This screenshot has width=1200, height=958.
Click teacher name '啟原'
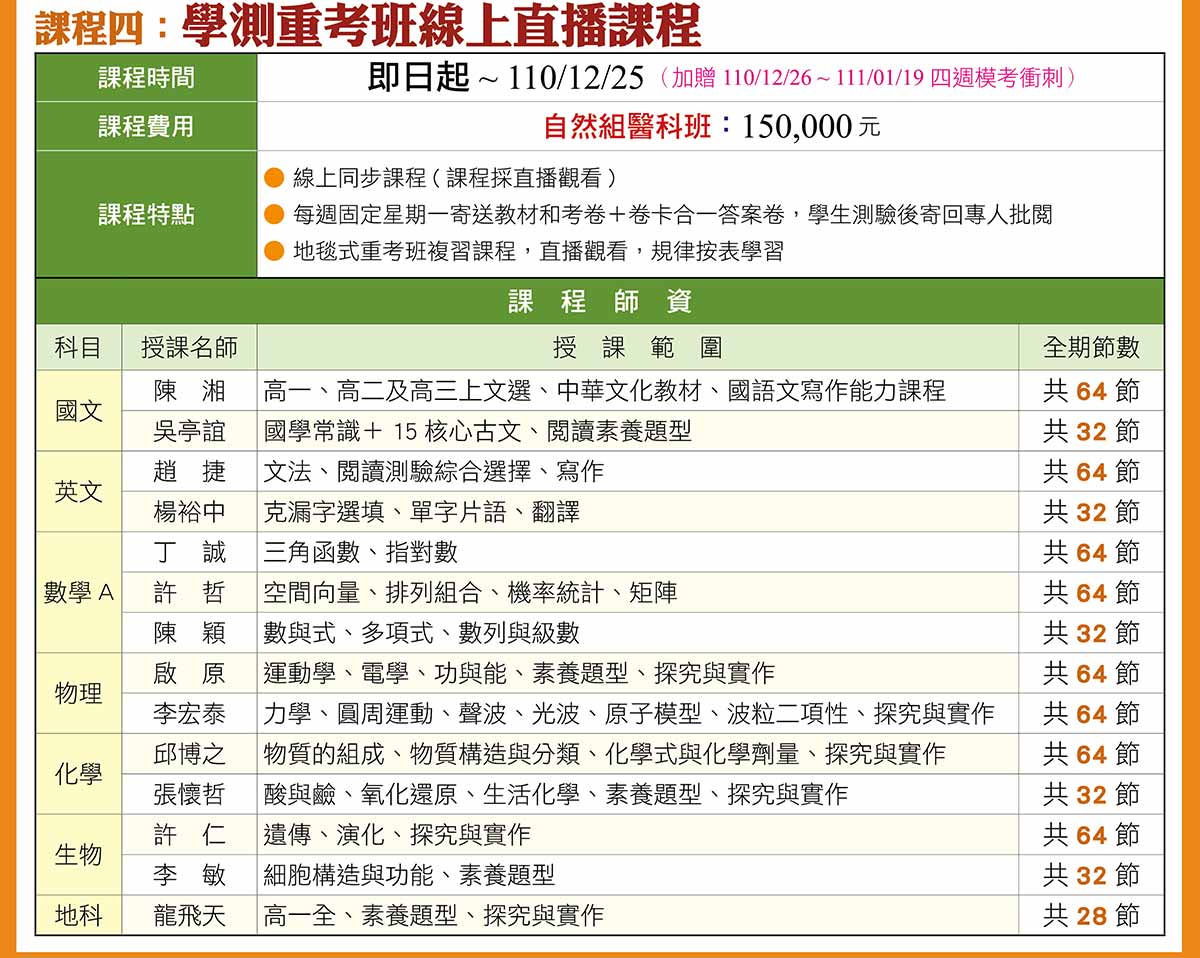coord(190,674)
